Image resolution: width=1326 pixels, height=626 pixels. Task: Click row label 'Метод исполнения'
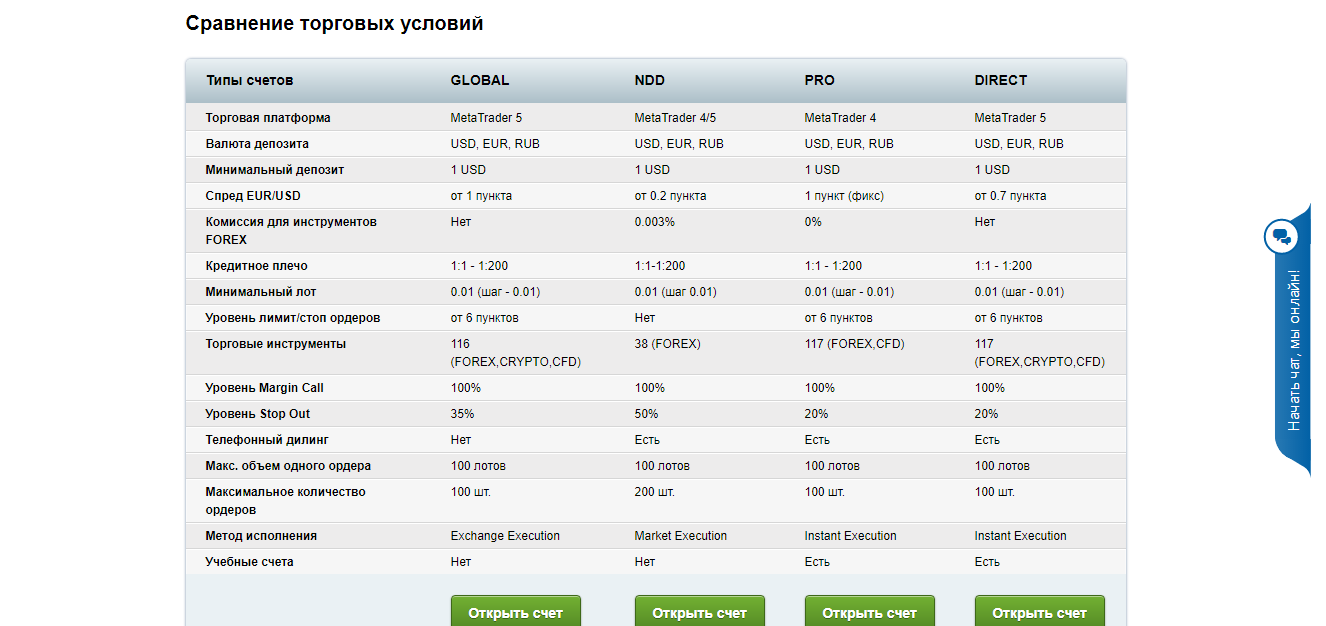tap(261, 536)
